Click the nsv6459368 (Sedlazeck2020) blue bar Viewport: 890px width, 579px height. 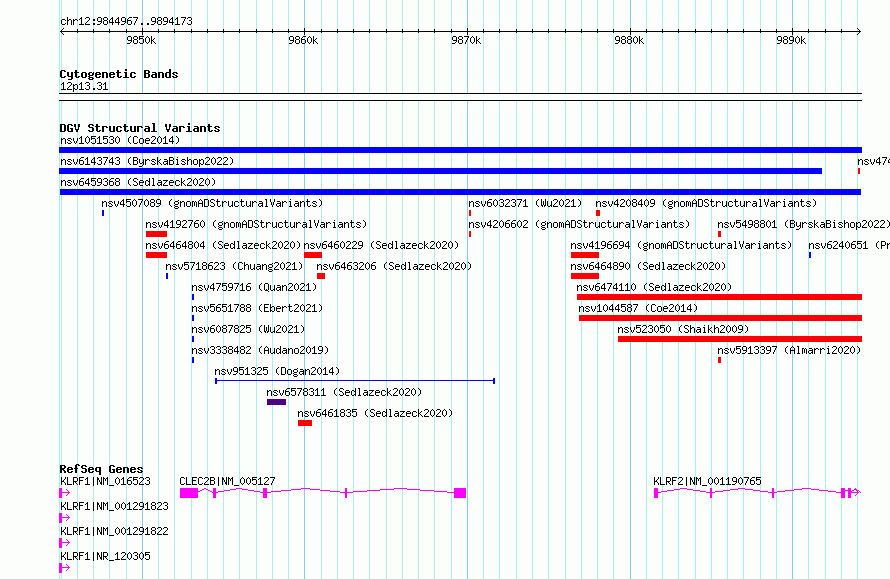[x=460, y=192]
